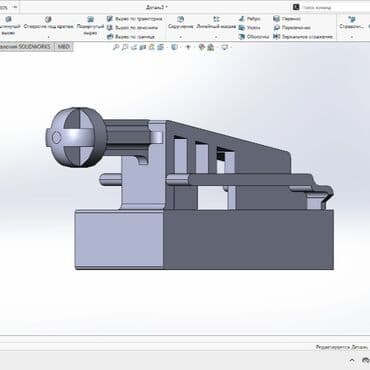The width and height of the screenshot is (370, 370).
Task: Open the SOLIDWORKS Add-Ins tab
Action: click(x=26, y=47)
